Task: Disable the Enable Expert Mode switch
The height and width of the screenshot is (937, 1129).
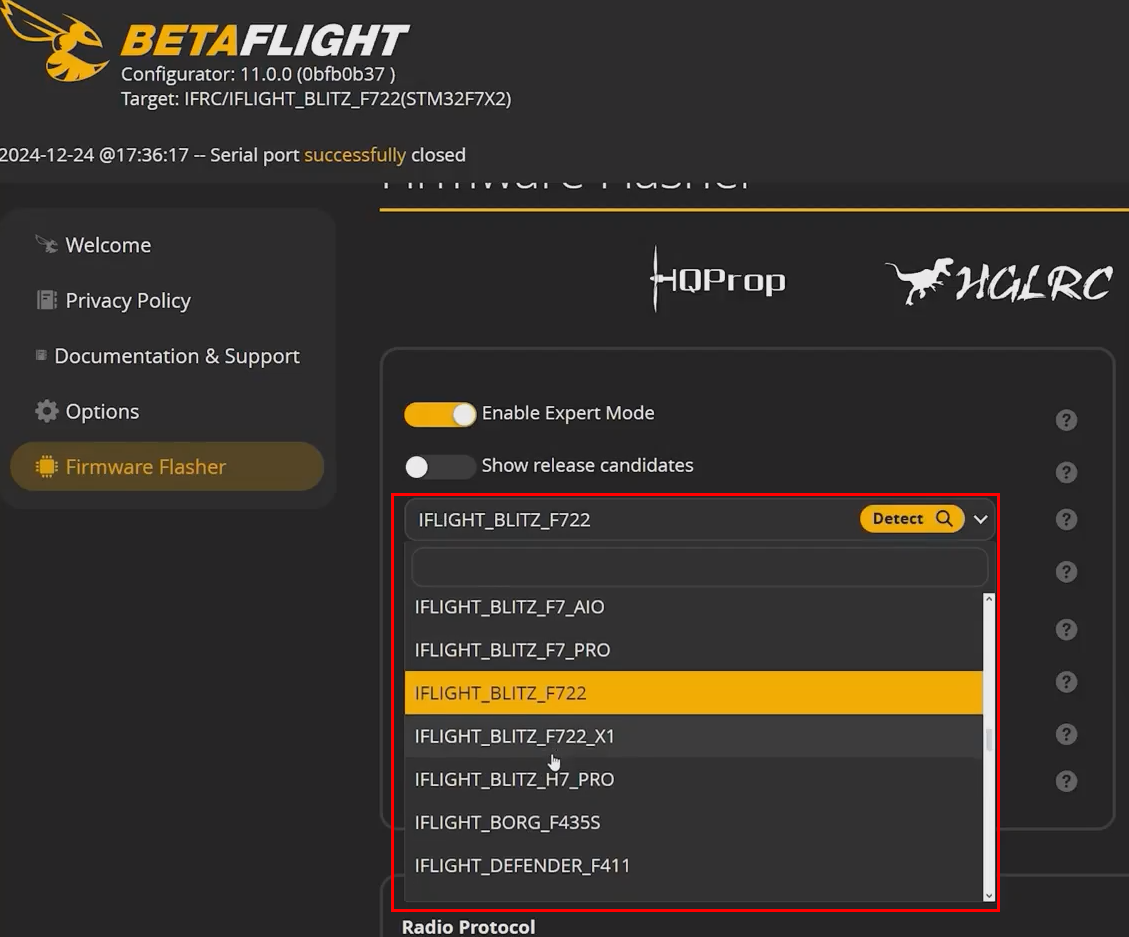Action: point(440,414)
